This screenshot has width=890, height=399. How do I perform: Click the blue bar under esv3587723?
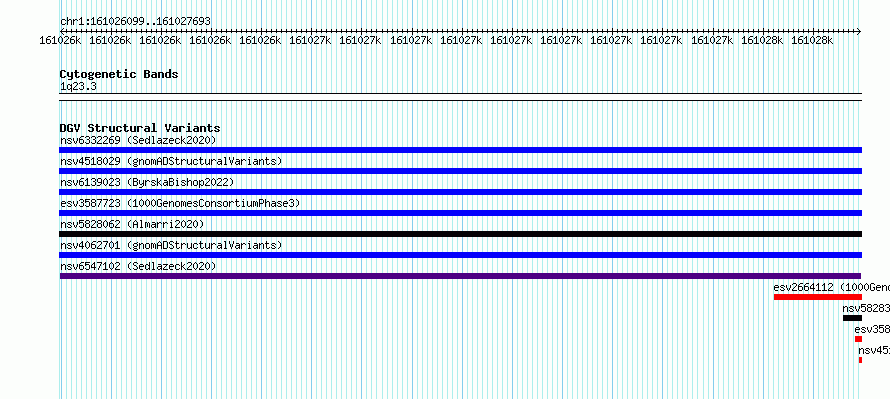pos(460,213)
